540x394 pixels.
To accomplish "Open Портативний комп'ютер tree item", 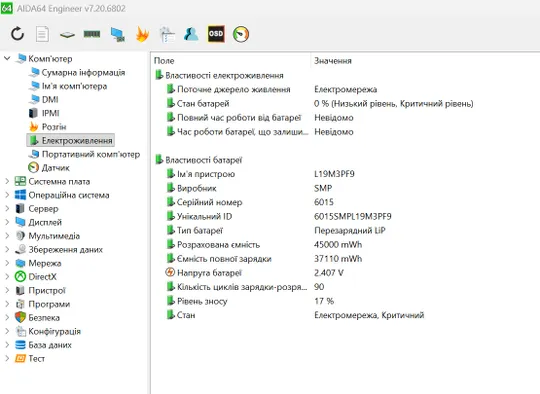I will [x=84, y=154].
